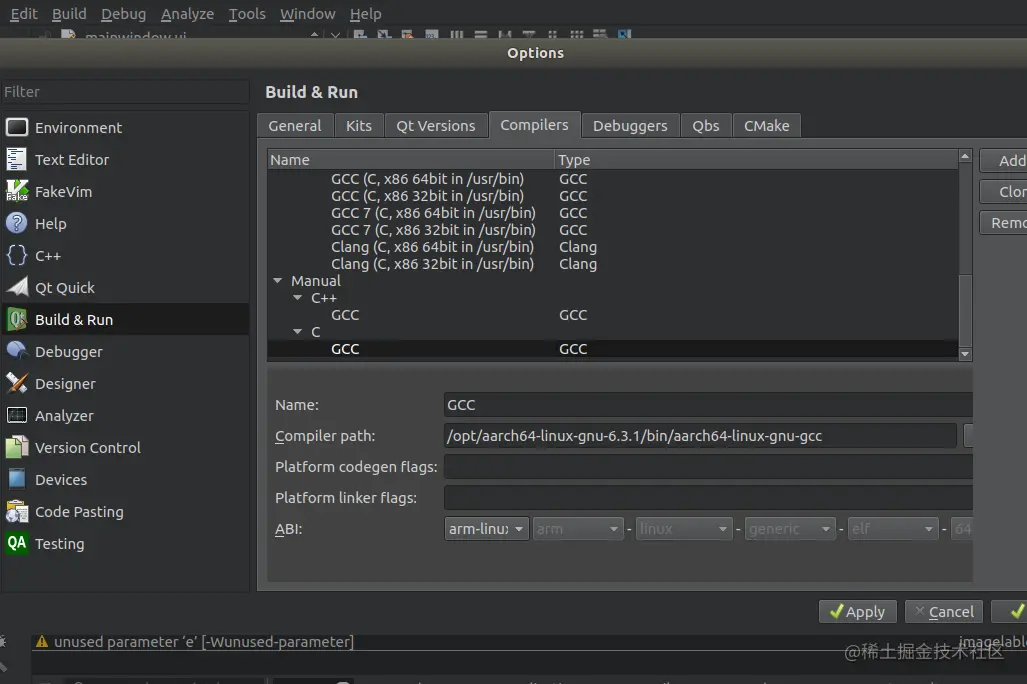The height and width of the screenshot is (684, 1027).
Task: Open the Code Pasting settings category
Action: pyautogui.click(x=124, y=512)
